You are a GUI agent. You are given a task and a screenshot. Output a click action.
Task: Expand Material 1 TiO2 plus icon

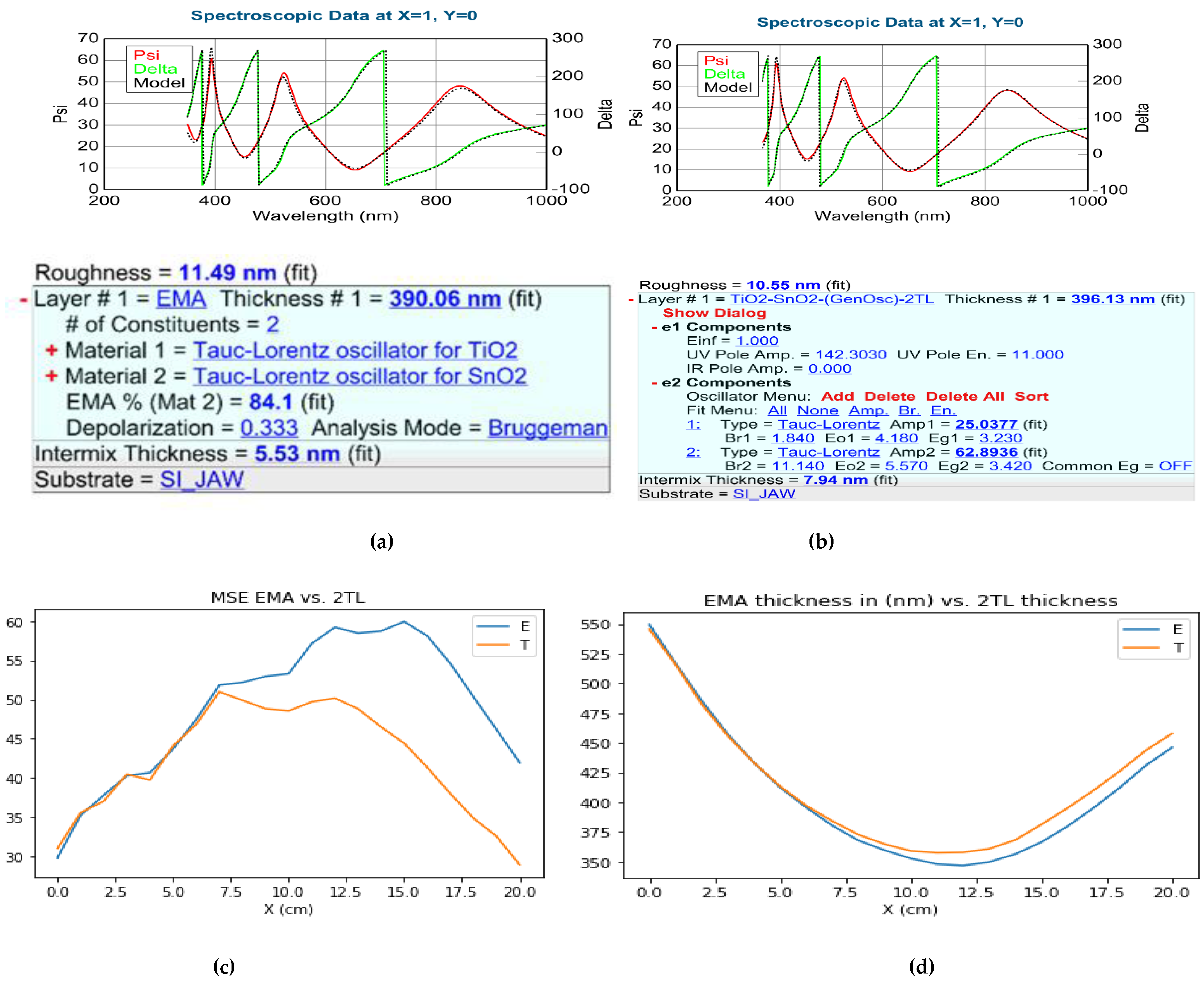pos(51,350)
